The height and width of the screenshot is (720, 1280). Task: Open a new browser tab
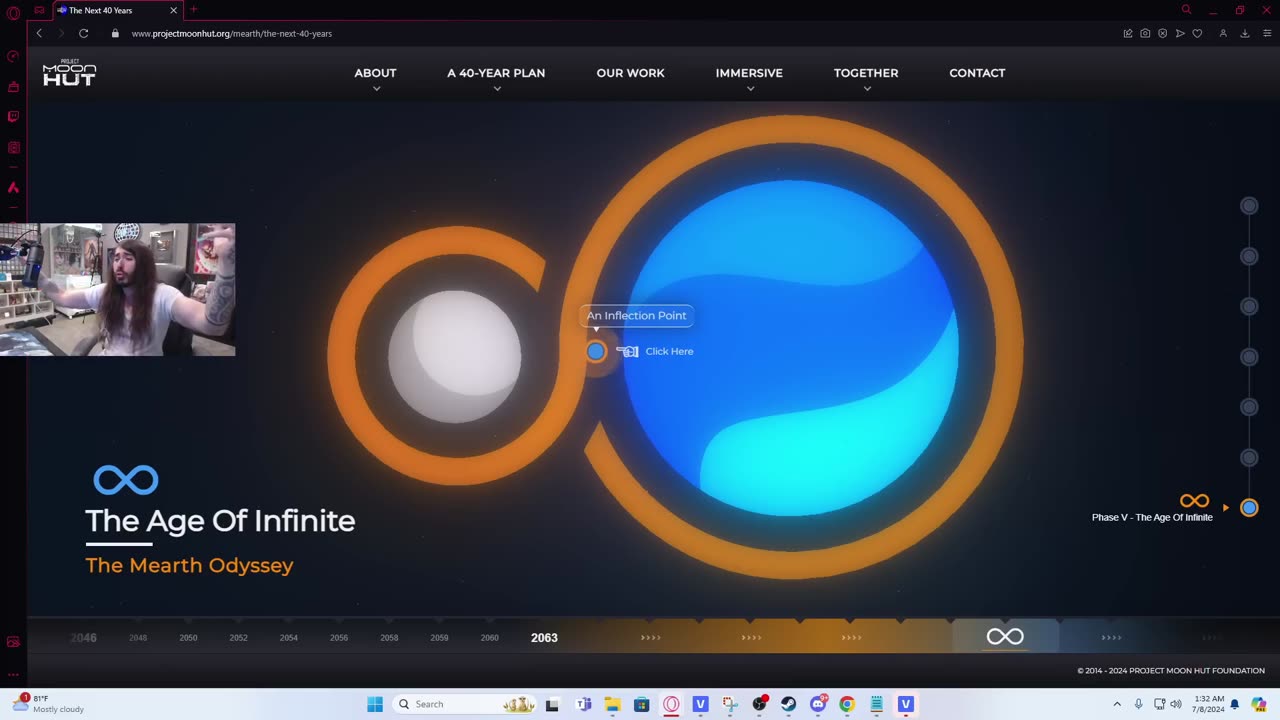tap(193, 10)
